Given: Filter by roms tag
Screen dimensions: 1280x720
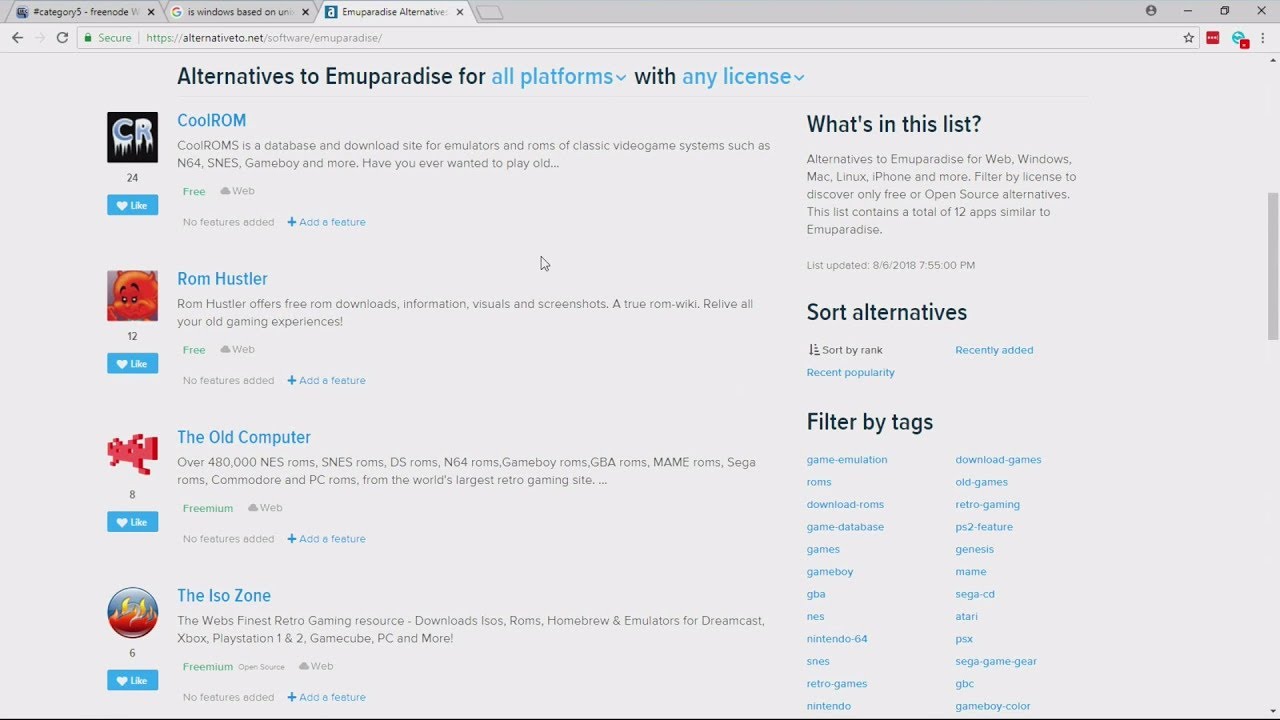Looking at the screenshot, I should 819,482.
